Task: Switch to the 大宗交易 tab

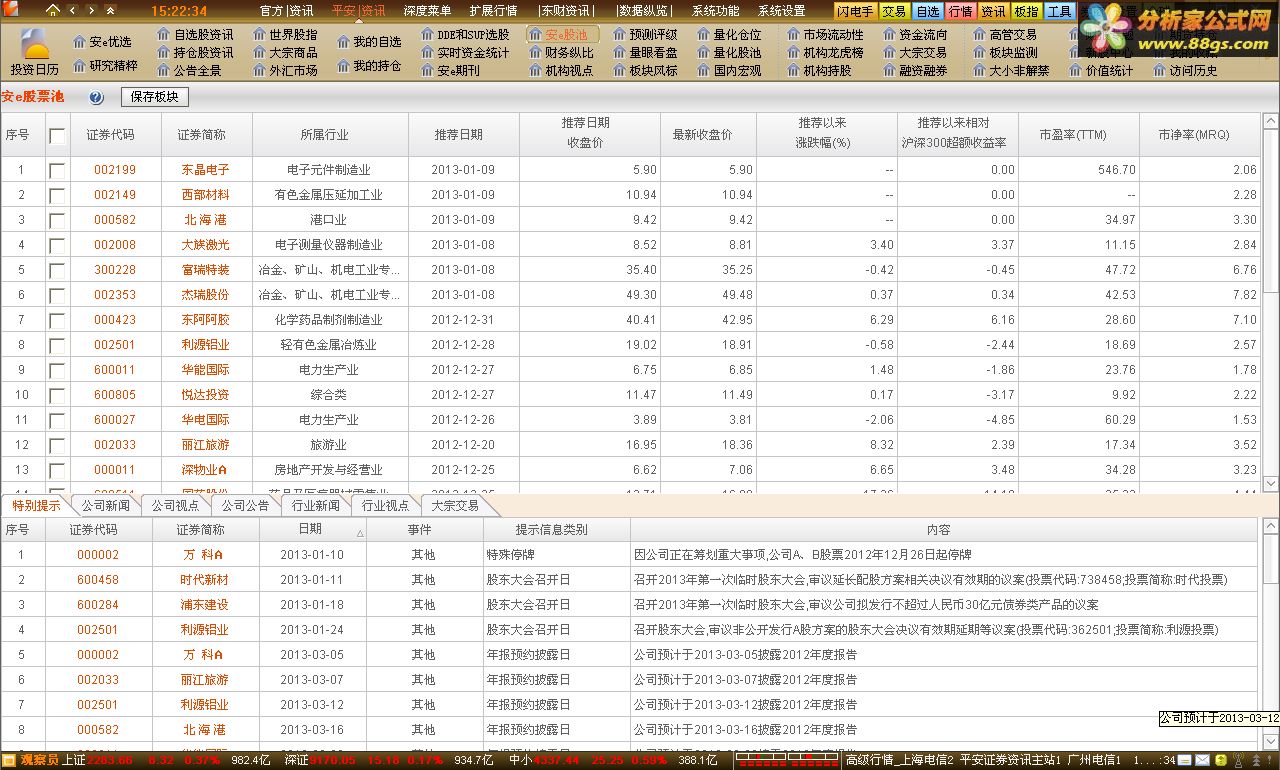Action: (x=455, y=506)
